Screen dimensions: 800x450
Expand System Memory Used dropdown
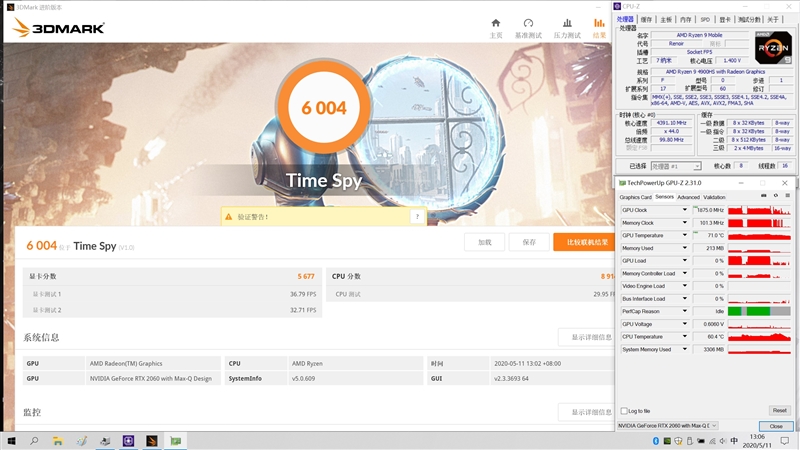[685, 349]
